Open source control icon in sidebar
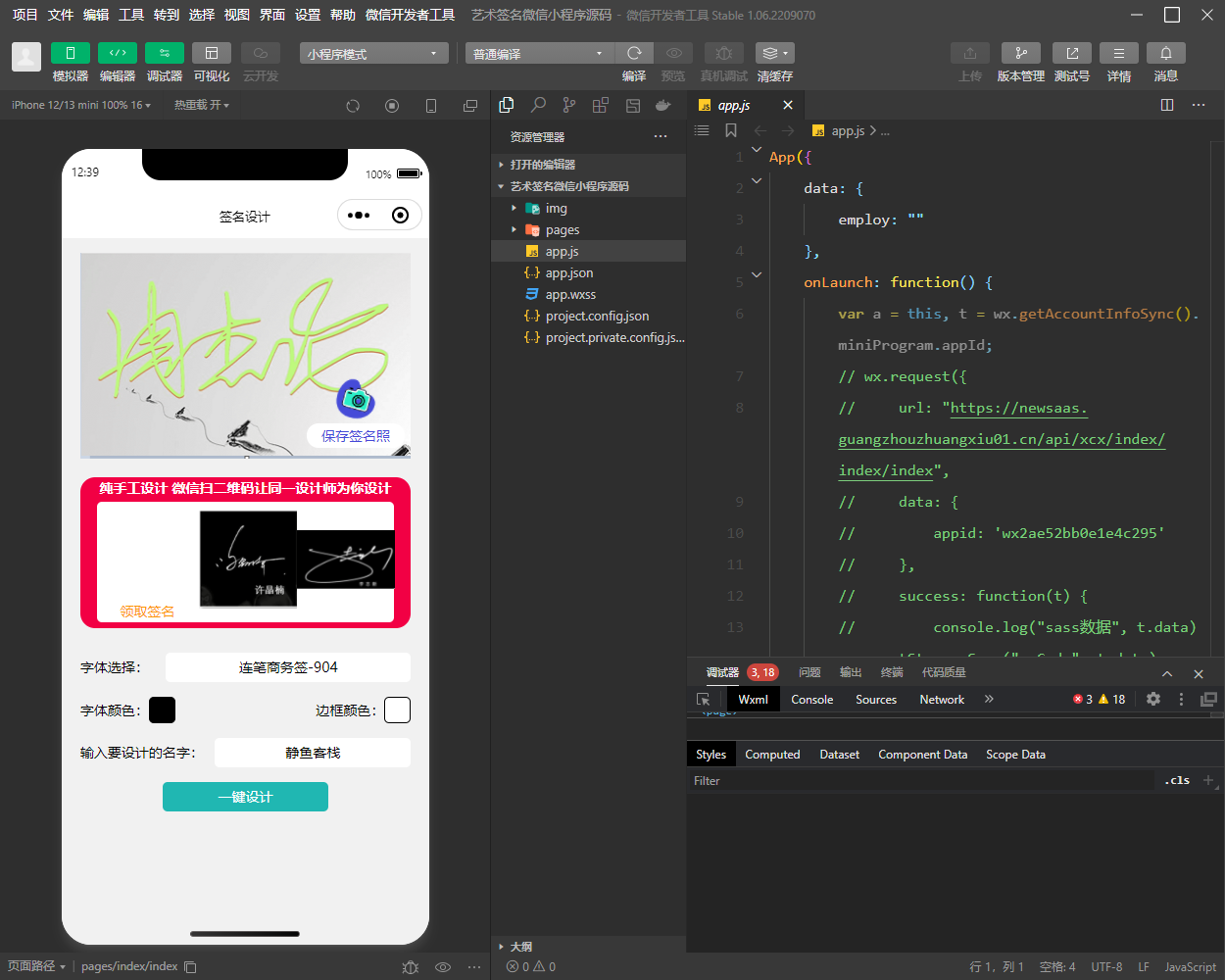This screenshot has width=1225, height=980. [569, 105]
